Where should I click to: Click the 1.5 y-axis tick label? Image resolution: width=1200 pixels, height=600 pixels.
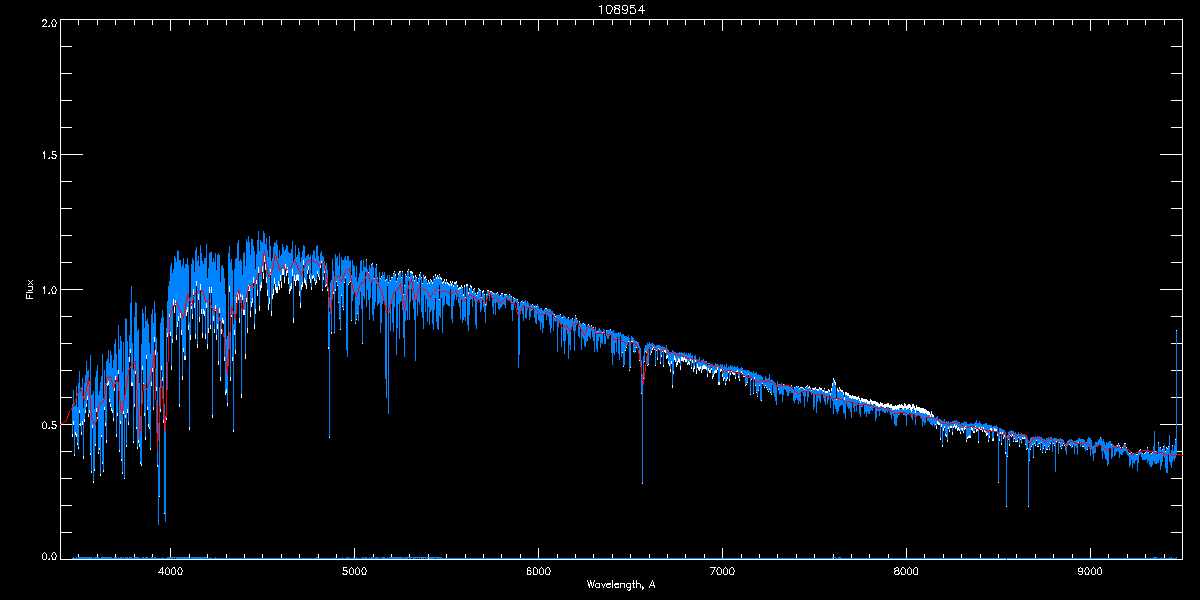tap(48, 156)
